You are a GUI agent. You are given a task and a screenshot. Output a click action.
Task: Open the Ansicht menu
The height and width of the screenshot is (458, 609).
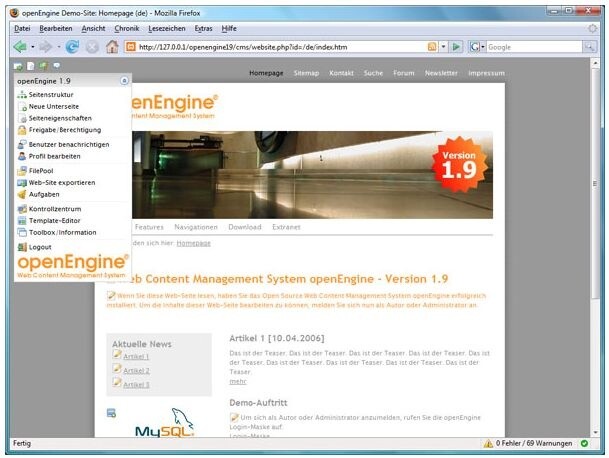pos(93,28)
